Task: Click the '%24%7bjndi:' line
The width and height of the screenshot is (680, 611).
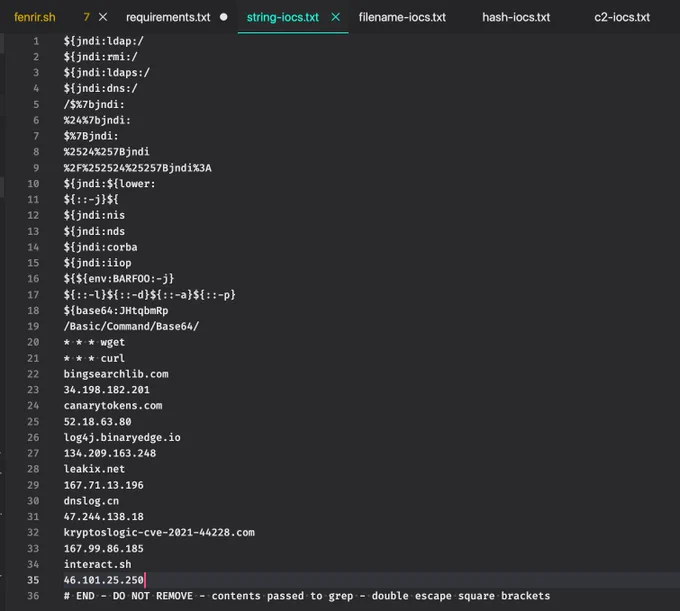Action: click(97, 120)
